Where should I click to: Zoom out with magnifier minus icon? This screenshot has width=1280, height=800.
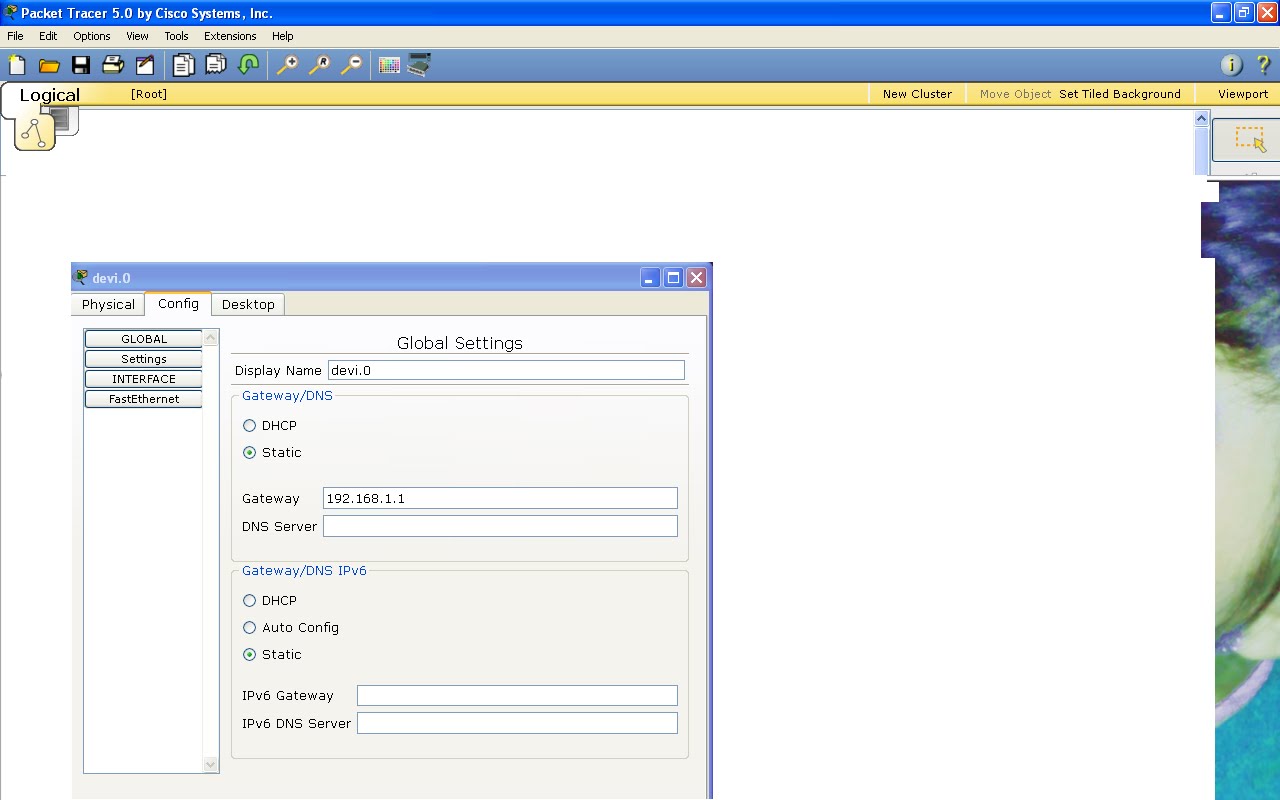click(x=351, y=66)
